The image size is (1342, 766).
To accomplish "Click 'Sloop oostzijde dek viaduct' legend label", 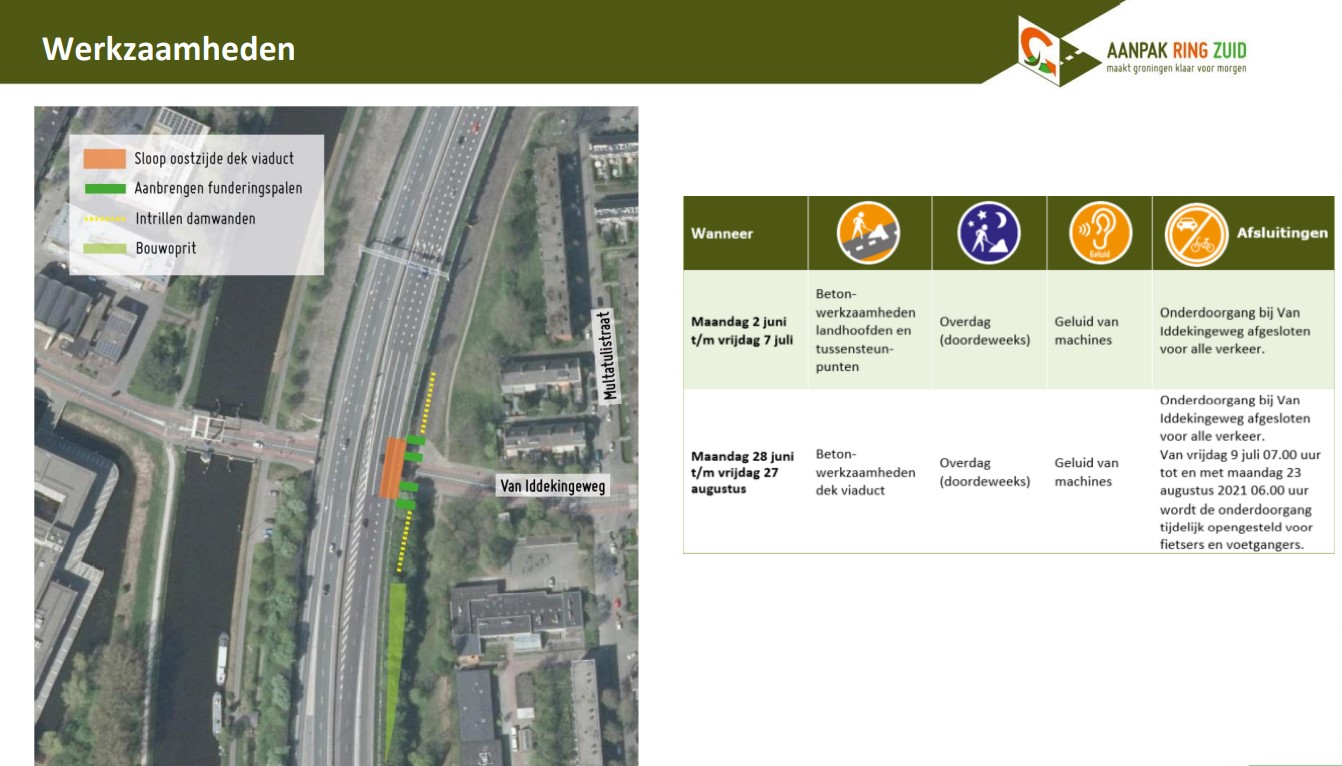I will pyautogui.click(x=214, y=158).
